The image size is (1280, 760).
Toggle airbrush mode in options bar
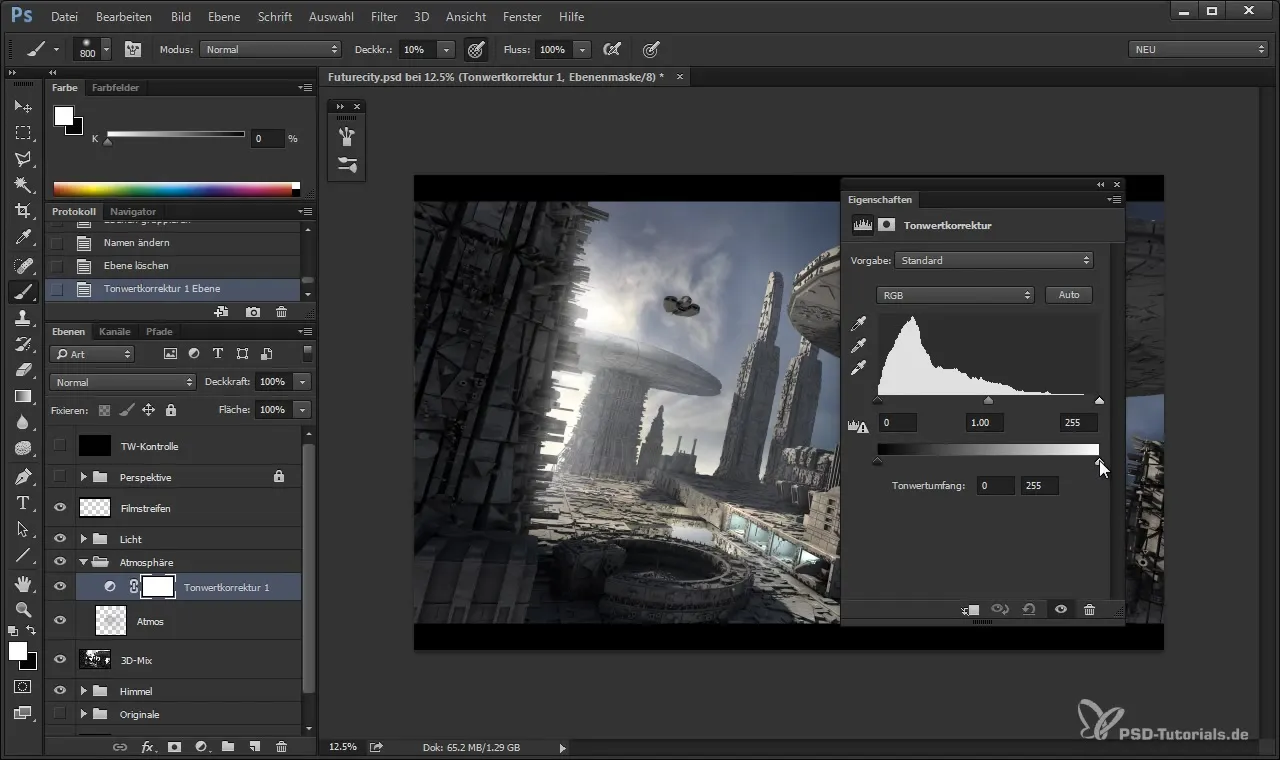pyautogui.click(x=611, y=49)
